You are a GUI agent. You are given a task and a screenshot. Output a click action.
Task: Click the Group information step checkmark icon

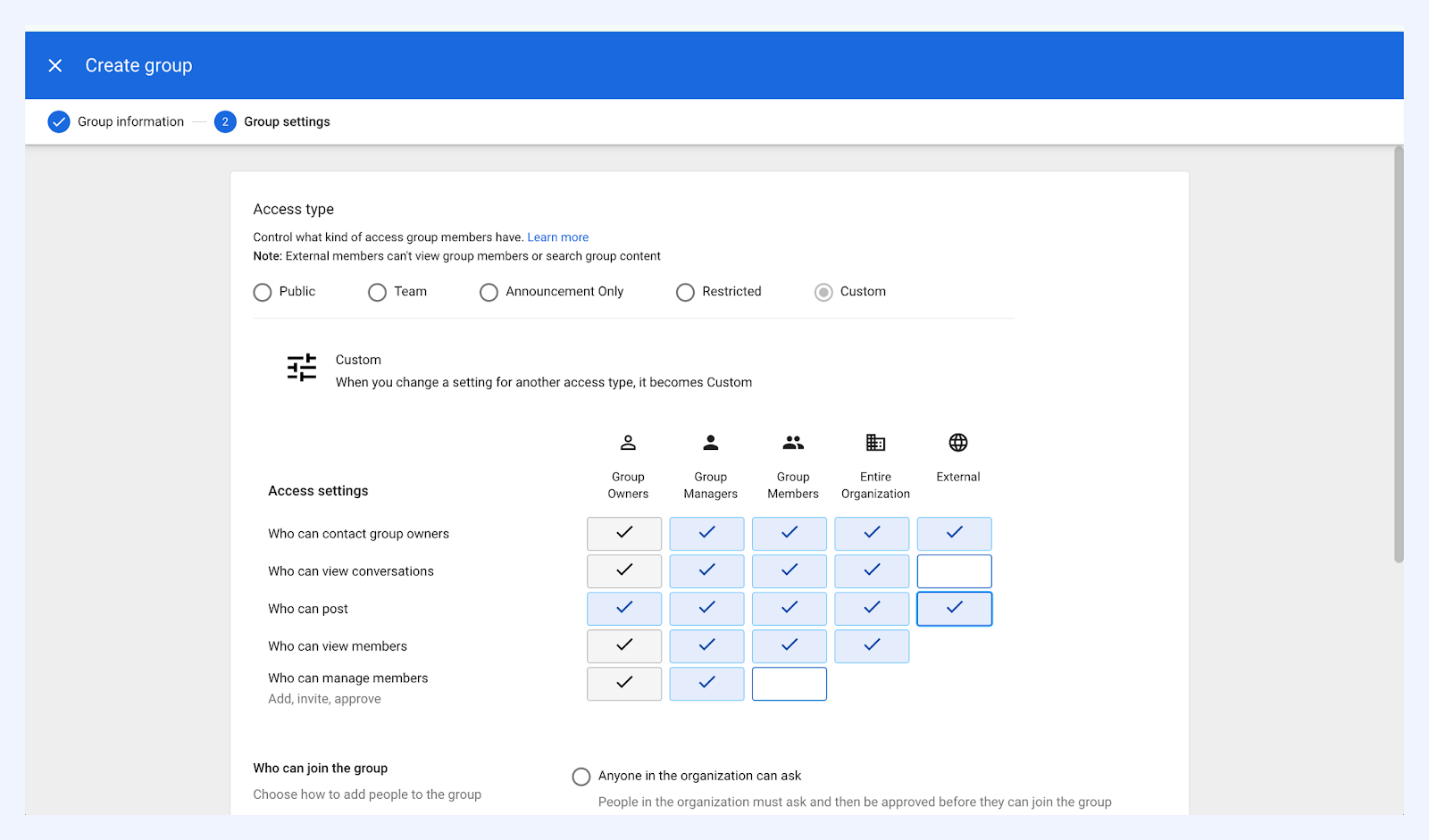pos(59,121)
